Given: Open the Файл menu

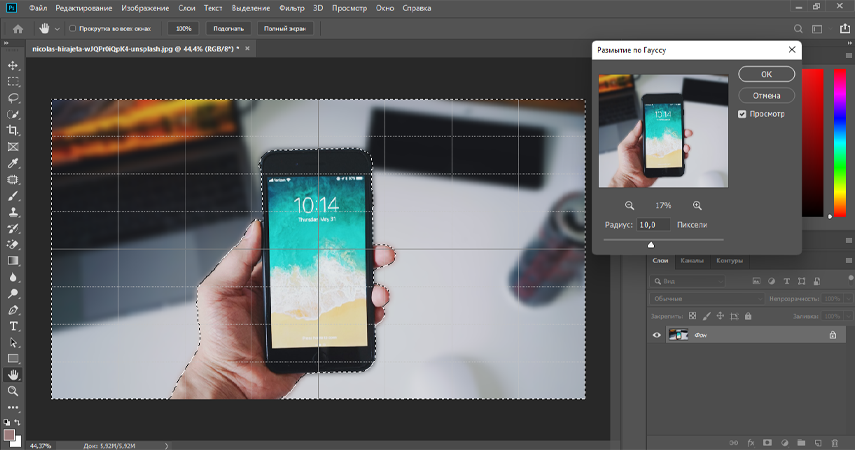Looking at the screenshot, I should pyautogui.click(x=38, y=8).
